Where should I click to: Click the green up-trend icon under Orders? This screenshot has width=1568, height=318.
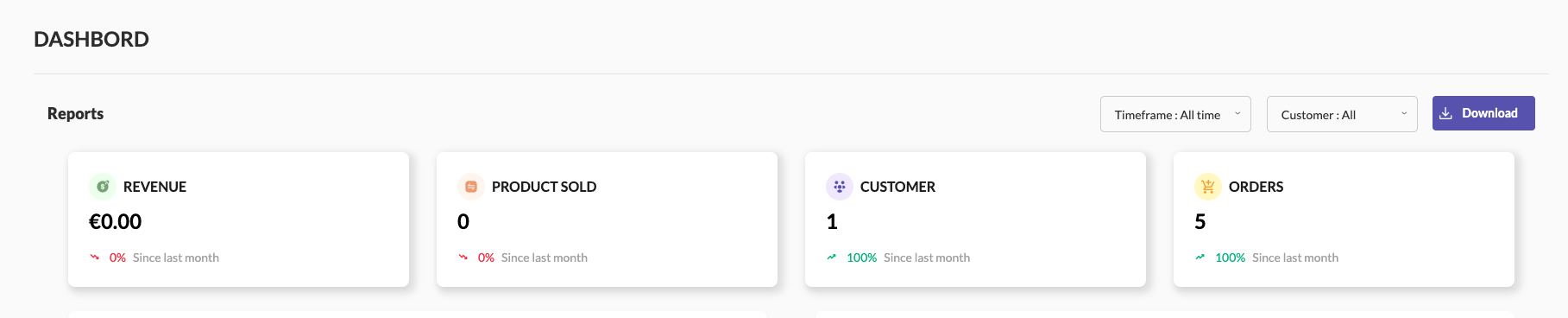point(1200,257)
